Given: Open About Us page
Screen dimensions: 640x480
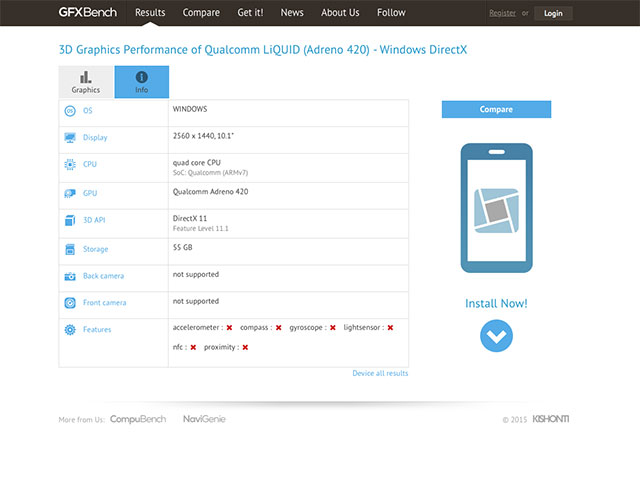Looking at the screenshot, I should click(340, 13).
